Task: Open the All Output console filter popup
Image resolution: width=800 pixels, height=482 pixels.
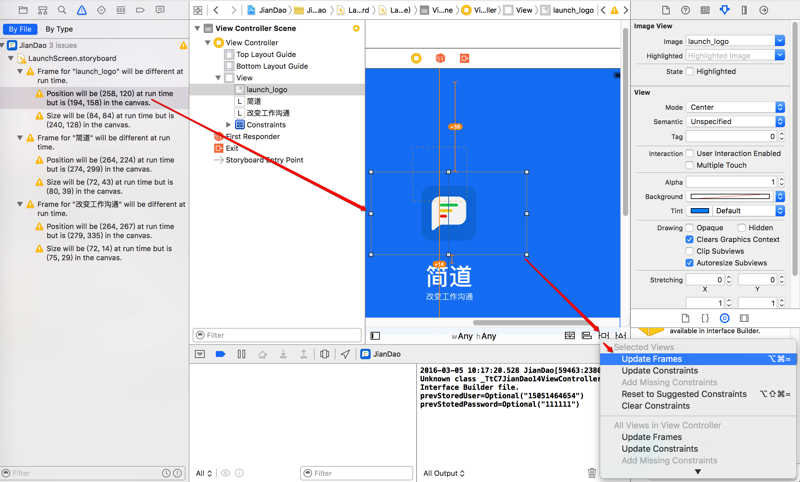Action: coord(444,473)
